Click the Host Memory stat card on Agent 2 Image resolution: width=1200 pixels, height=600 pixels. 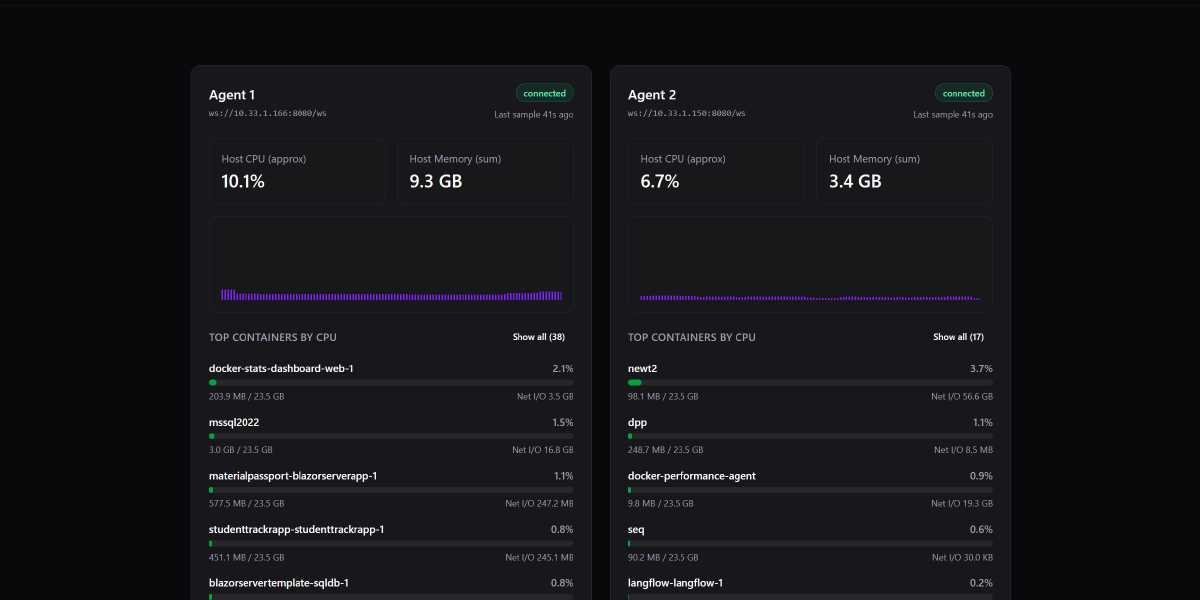904,172
